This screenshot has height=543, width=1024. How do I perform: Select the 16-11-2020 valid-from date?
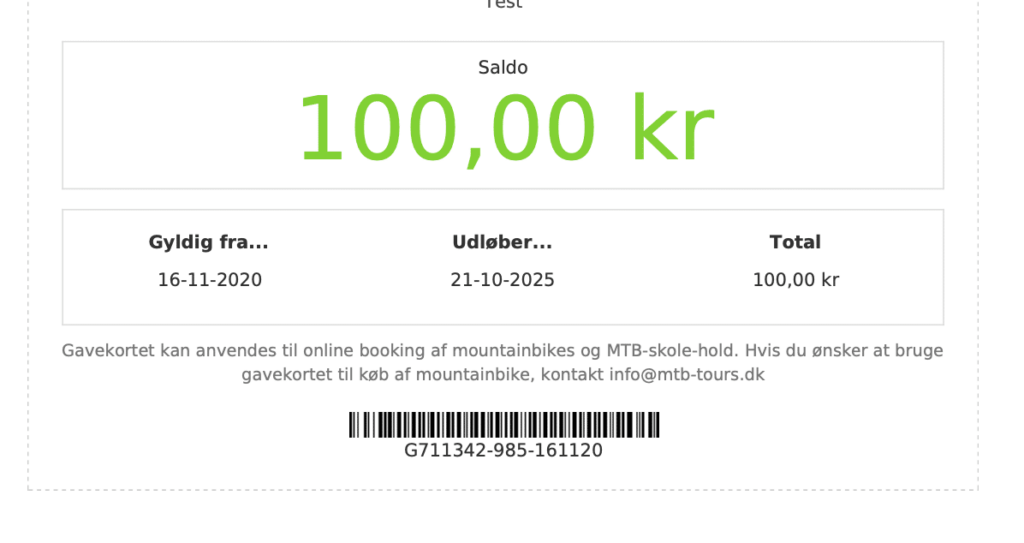click(x=210, y=280)
